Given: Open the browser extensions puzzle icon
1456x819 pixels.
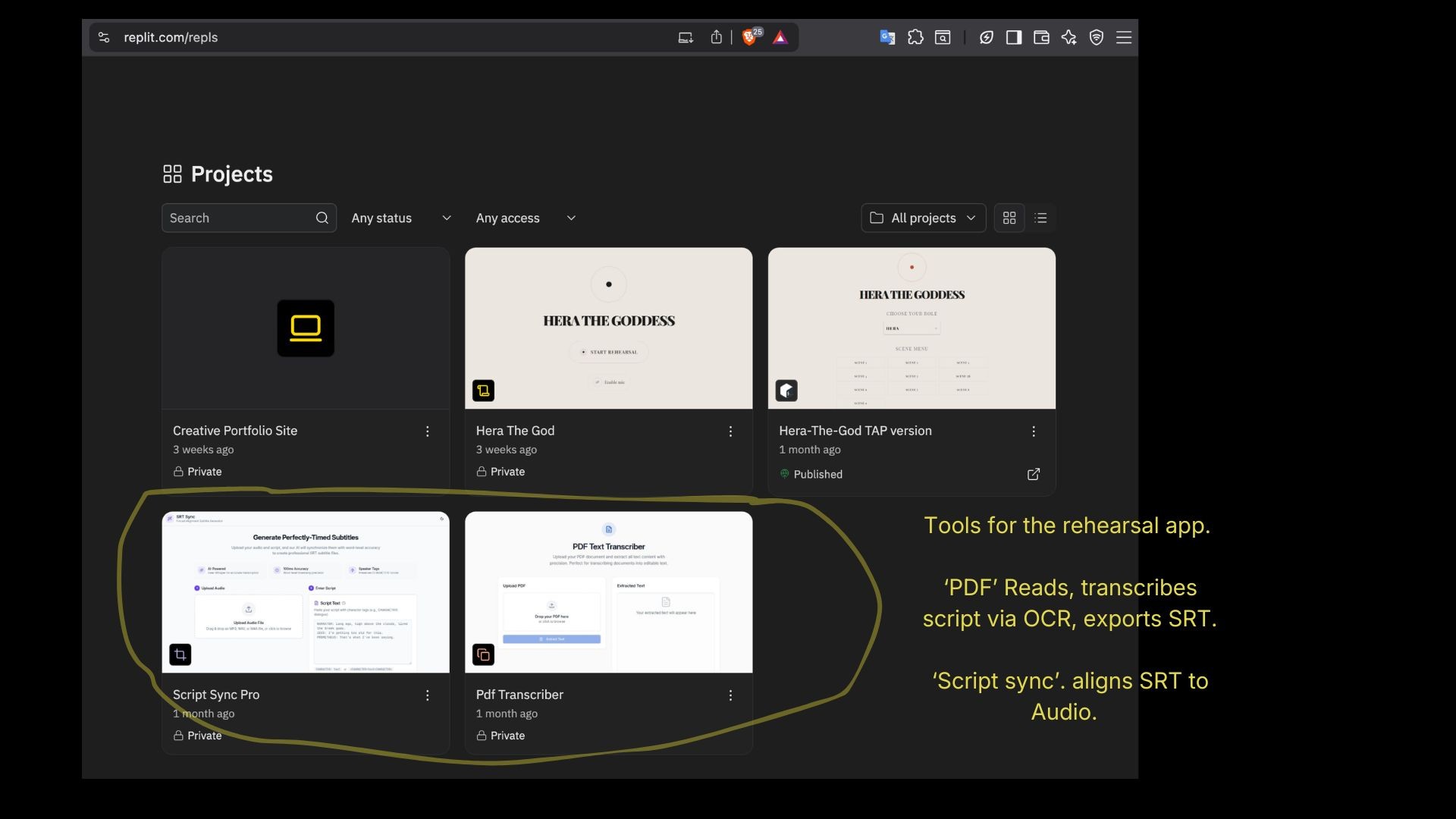Looking at the screenshot, I should (915, 37).
